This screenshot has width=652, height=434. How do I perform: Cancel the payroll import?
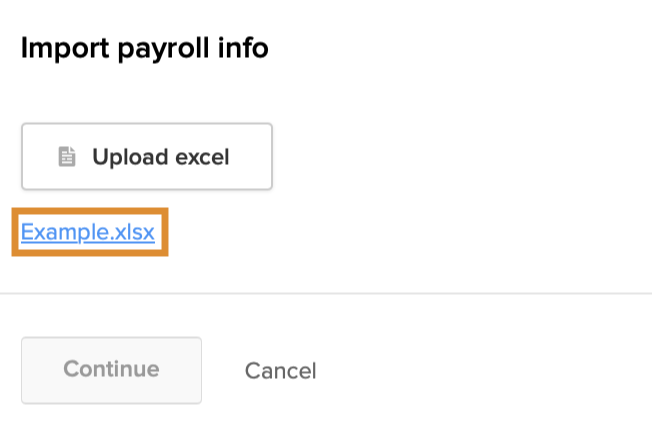coord(280,371)
